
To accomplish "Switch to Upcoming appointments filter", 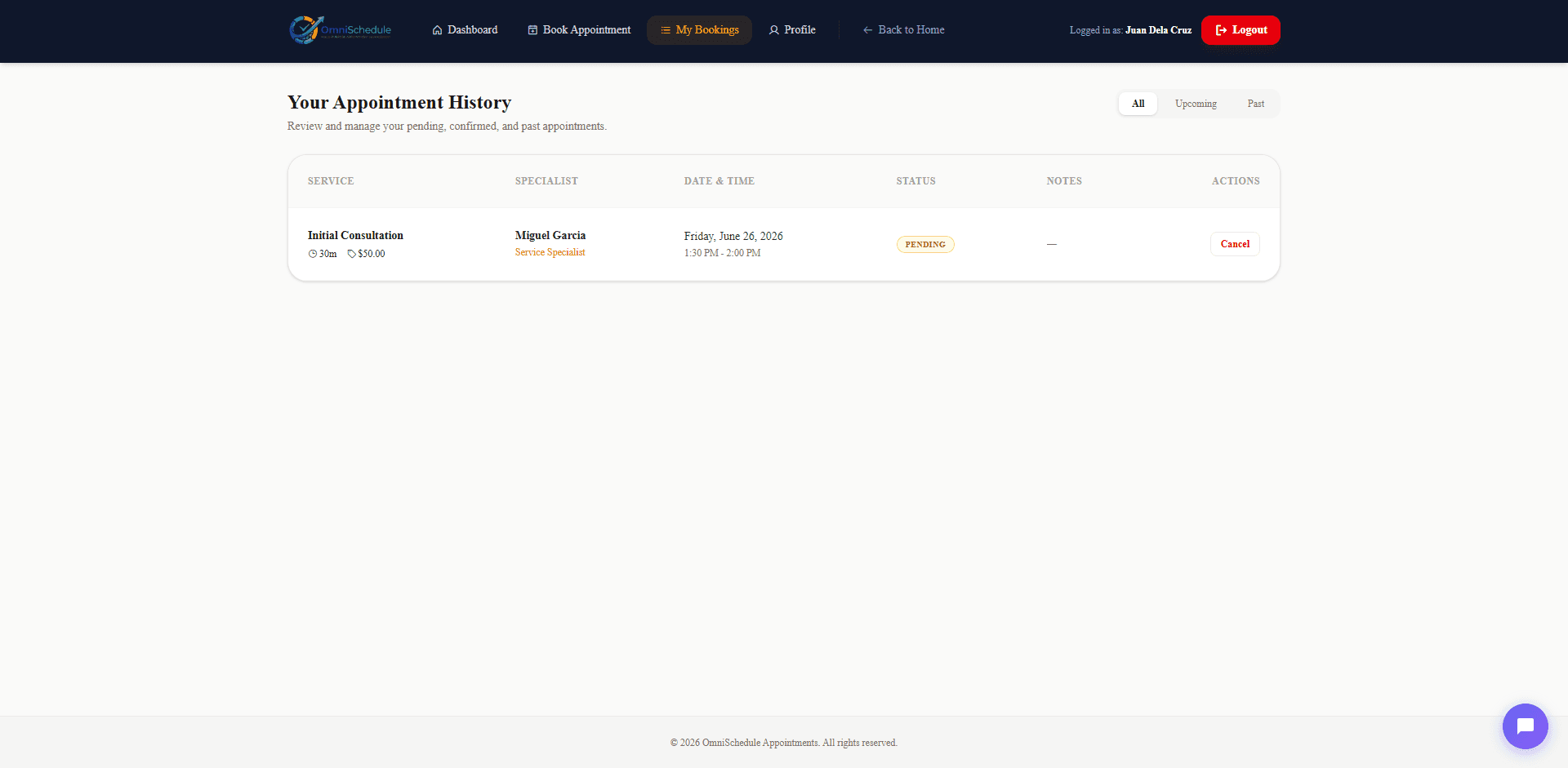I will 1196,104.
